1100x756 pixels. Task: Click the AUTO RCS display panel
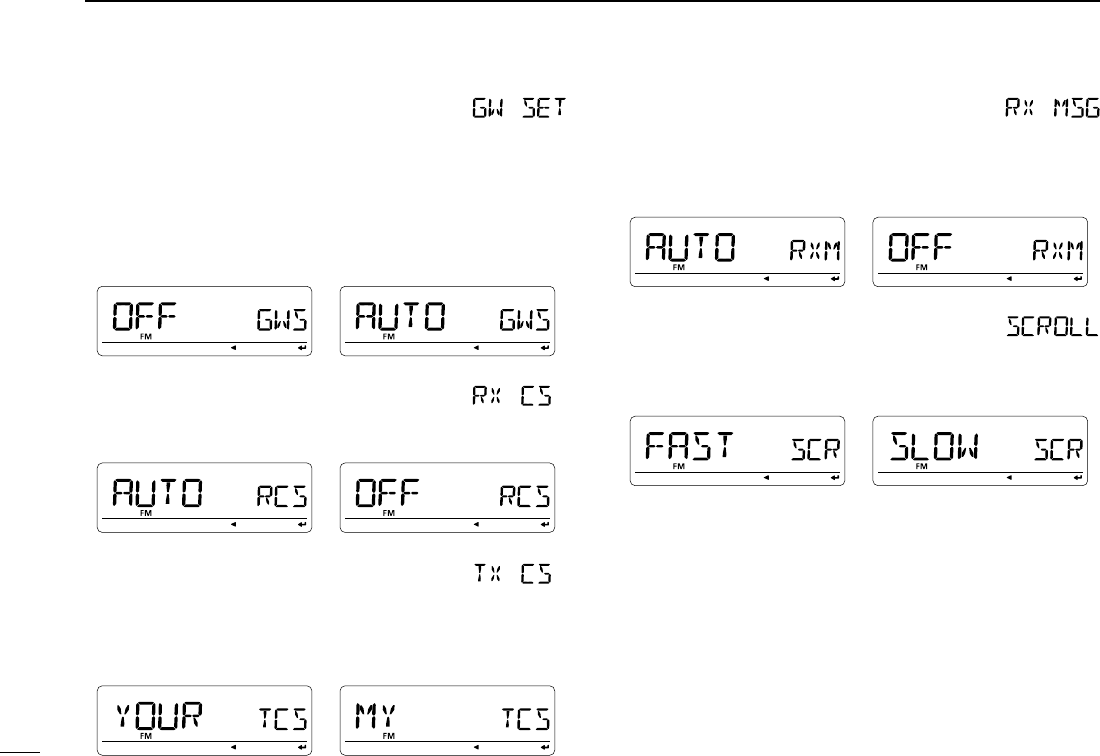(x=204, y=498)
